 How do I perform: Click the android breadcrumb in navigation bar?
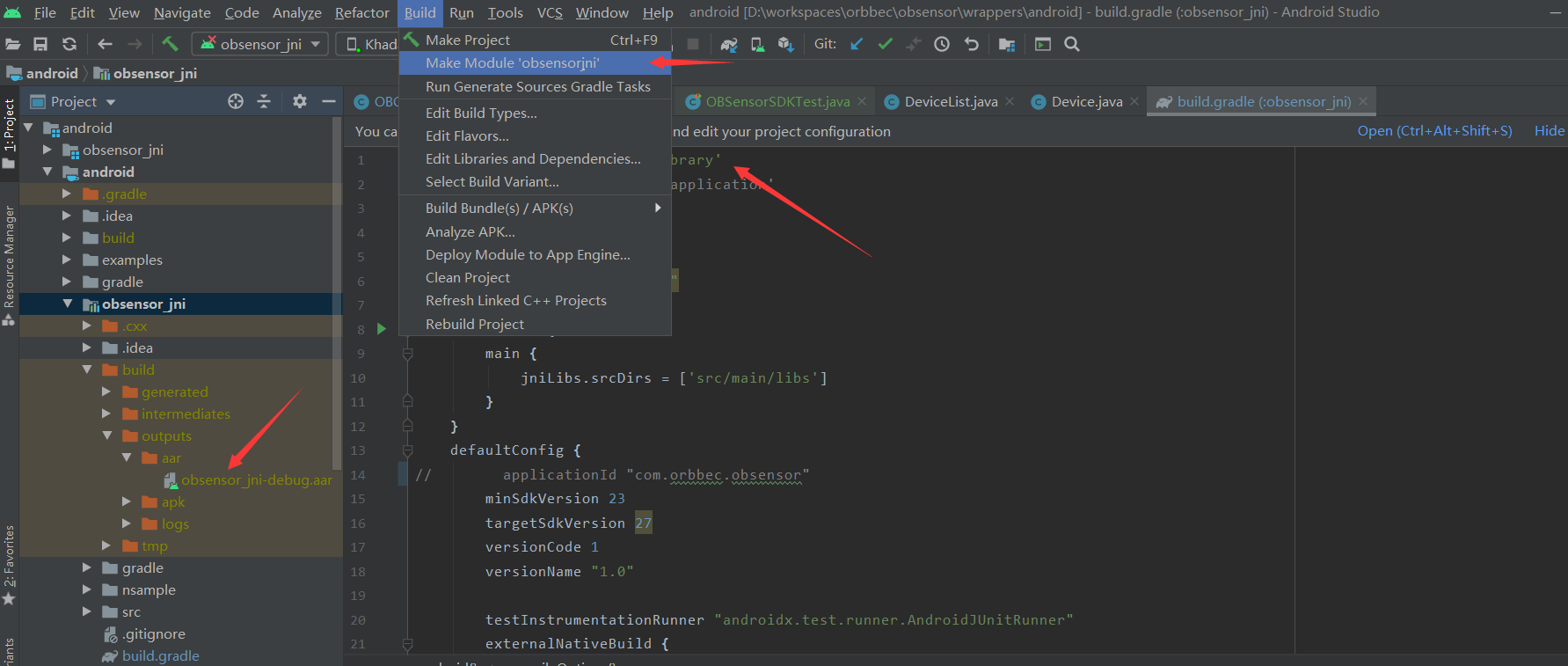coord(42,73)
